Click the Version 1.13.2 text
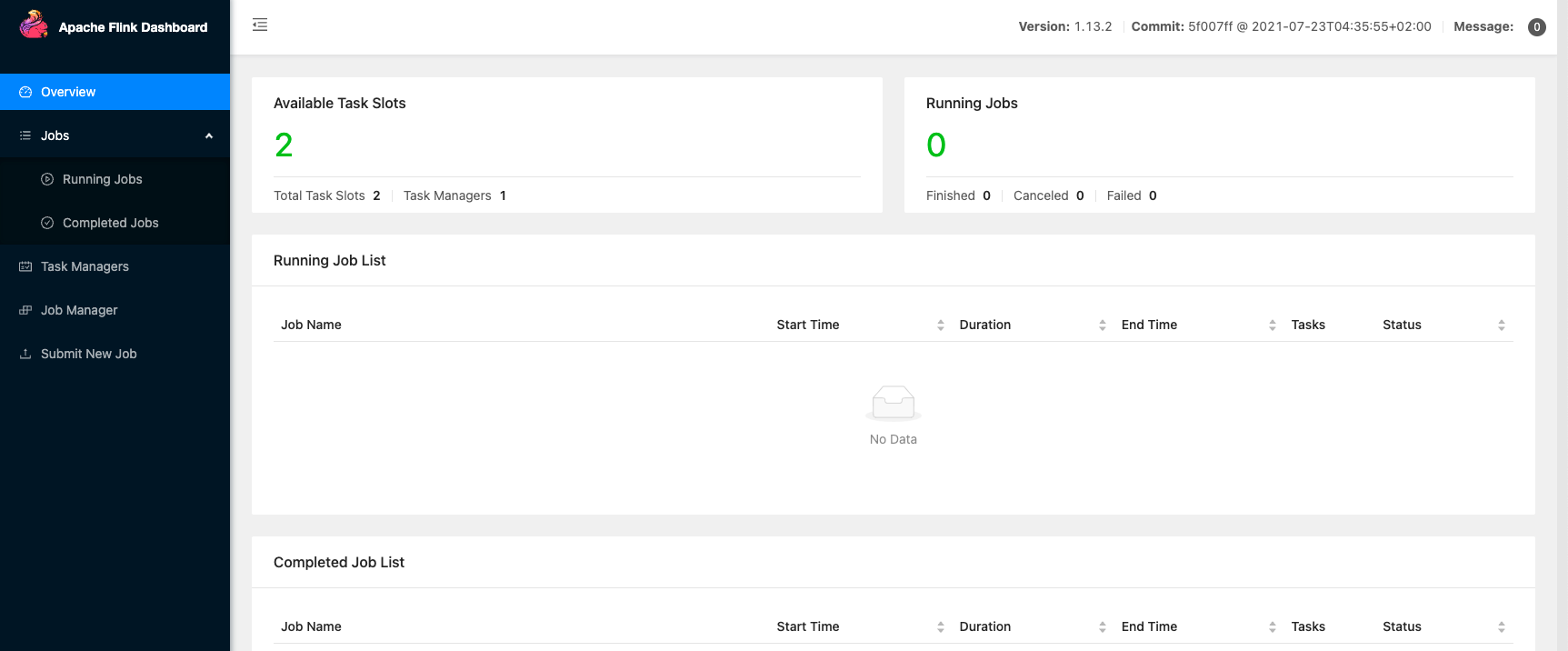The height and width of the screenshot is (651, 1568). coord(1065,26)
